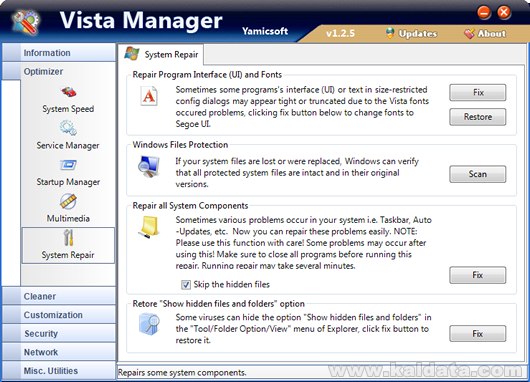Select the System Repair tab
The image size is (530, 382).
[x=161, y=54]
